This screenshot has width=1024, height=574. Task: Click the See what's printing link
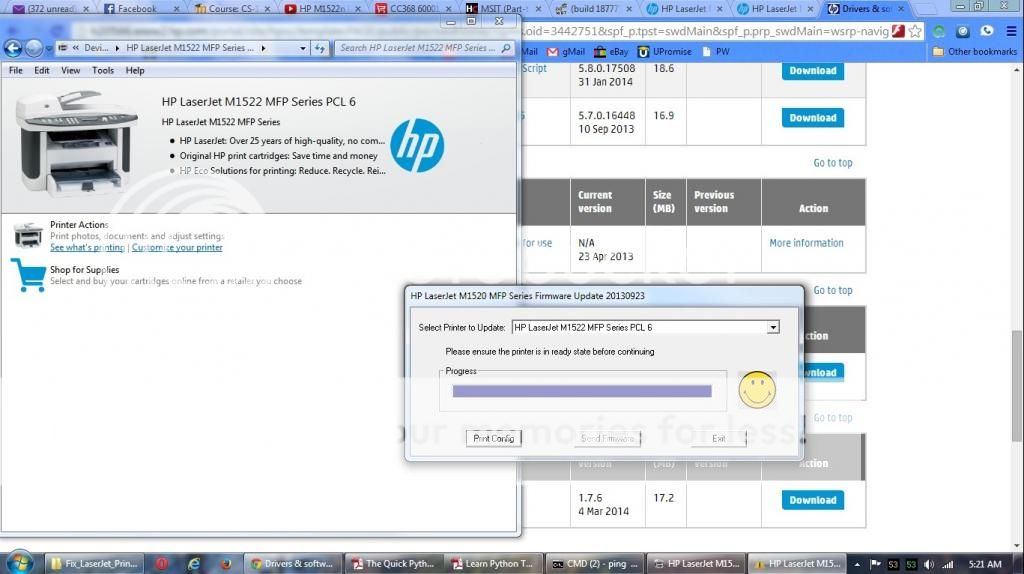click(87, 247)
